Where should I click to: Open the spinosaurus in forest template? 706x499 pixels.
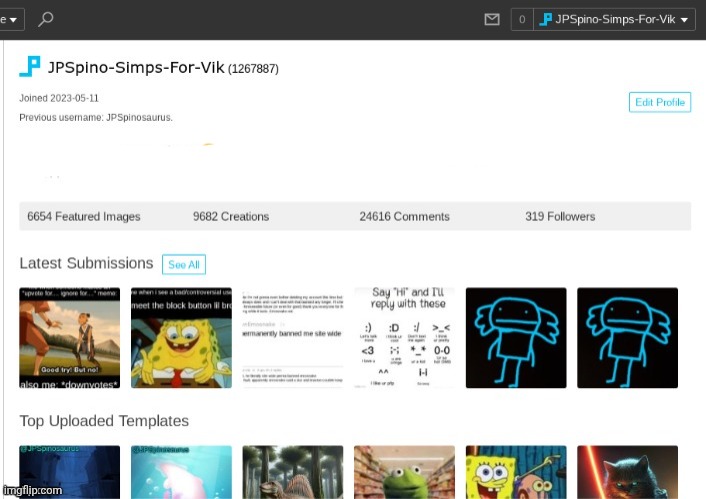pos(293,472)
